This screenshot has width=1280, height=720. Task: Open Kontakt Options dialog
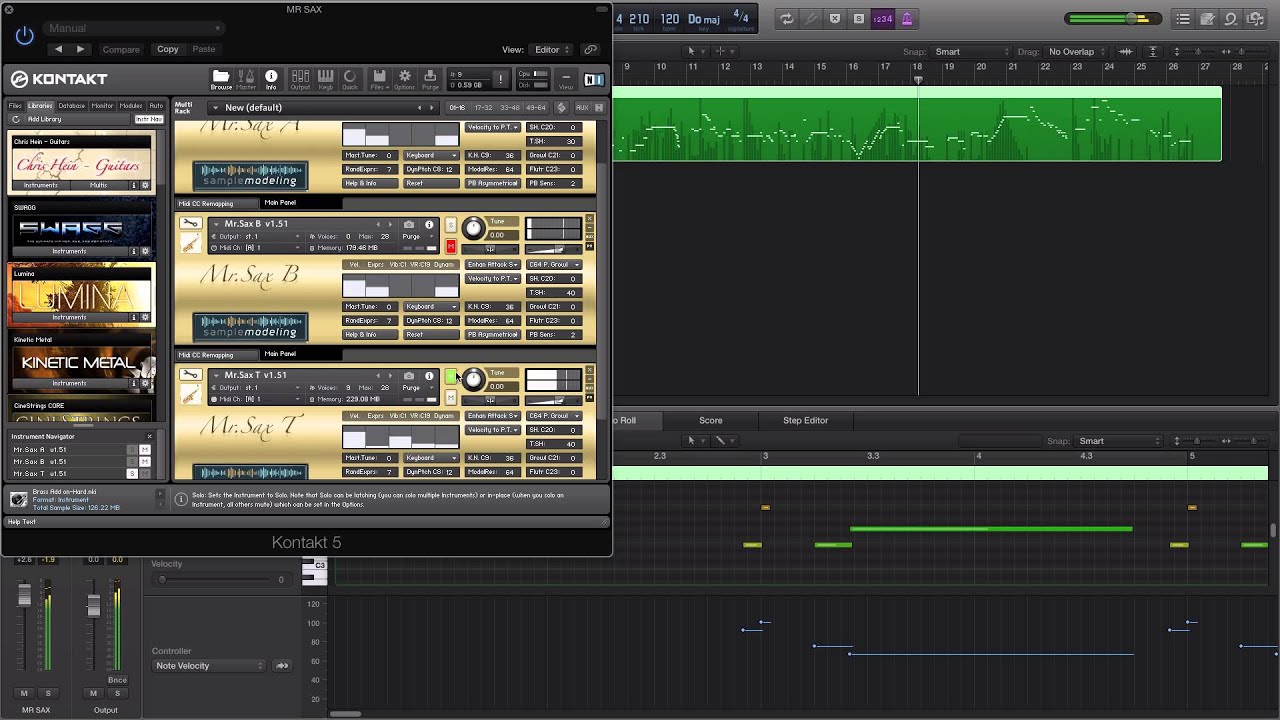point(405,79)
